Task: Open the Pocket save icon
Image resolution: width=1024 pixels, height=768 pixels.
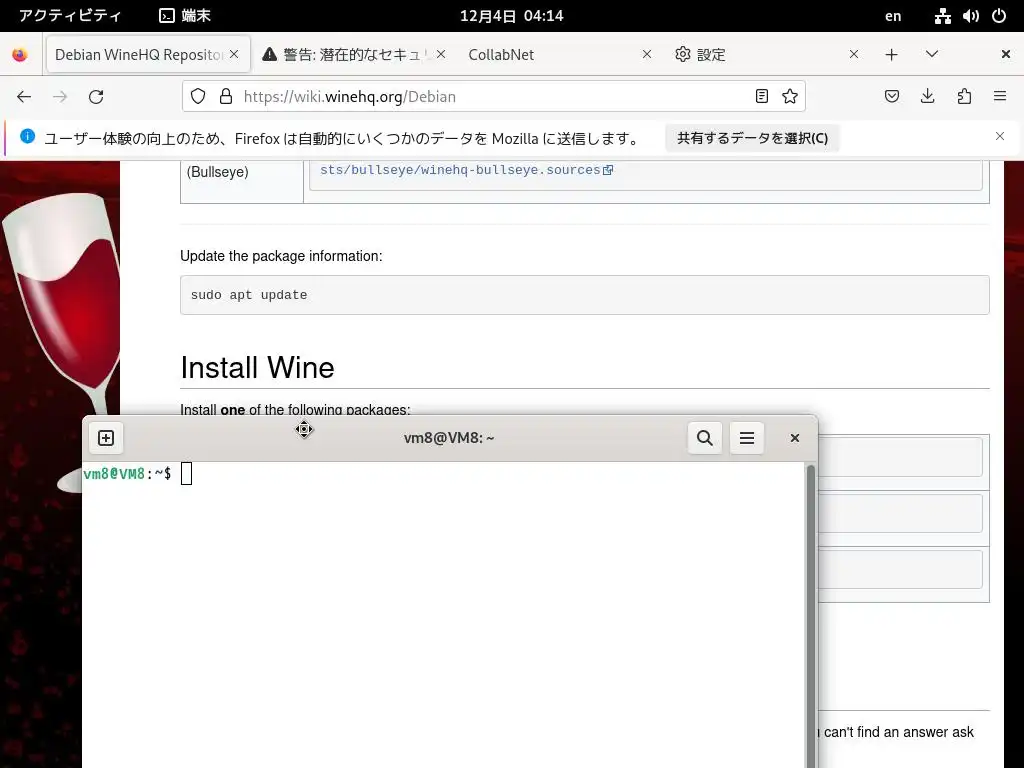Action: click(891, 97)
